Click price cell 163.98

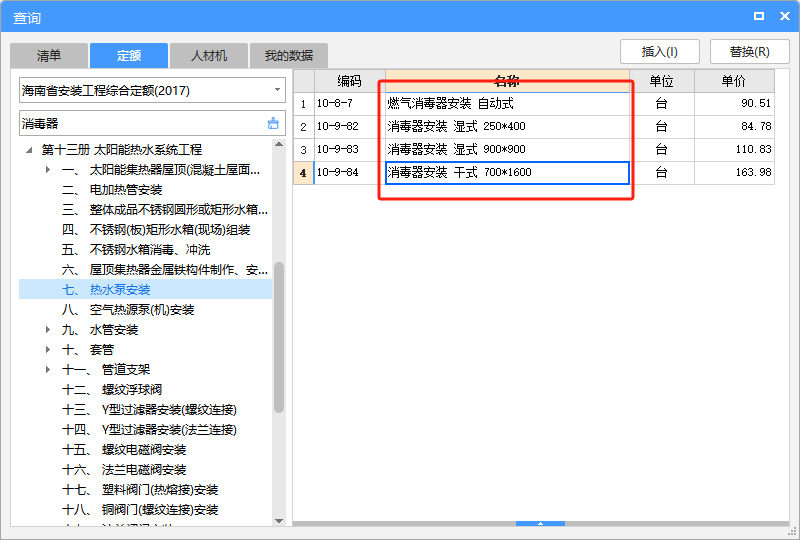[734, 173]
